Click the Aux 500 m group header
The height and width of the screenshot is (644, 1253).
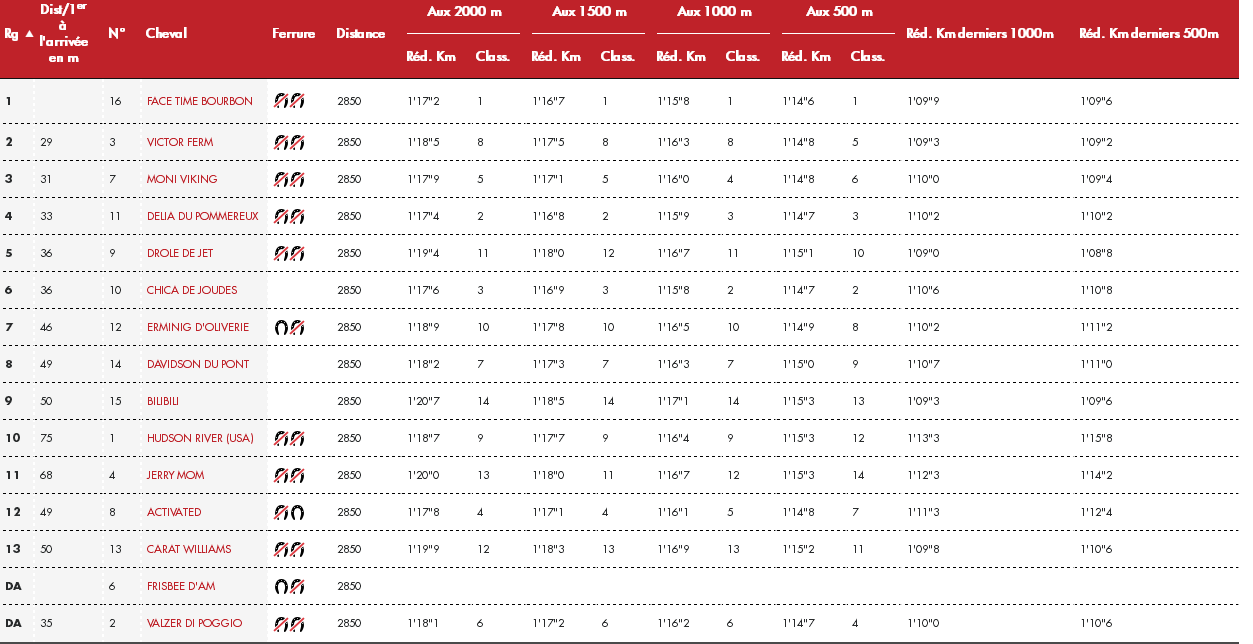(839, 12)
